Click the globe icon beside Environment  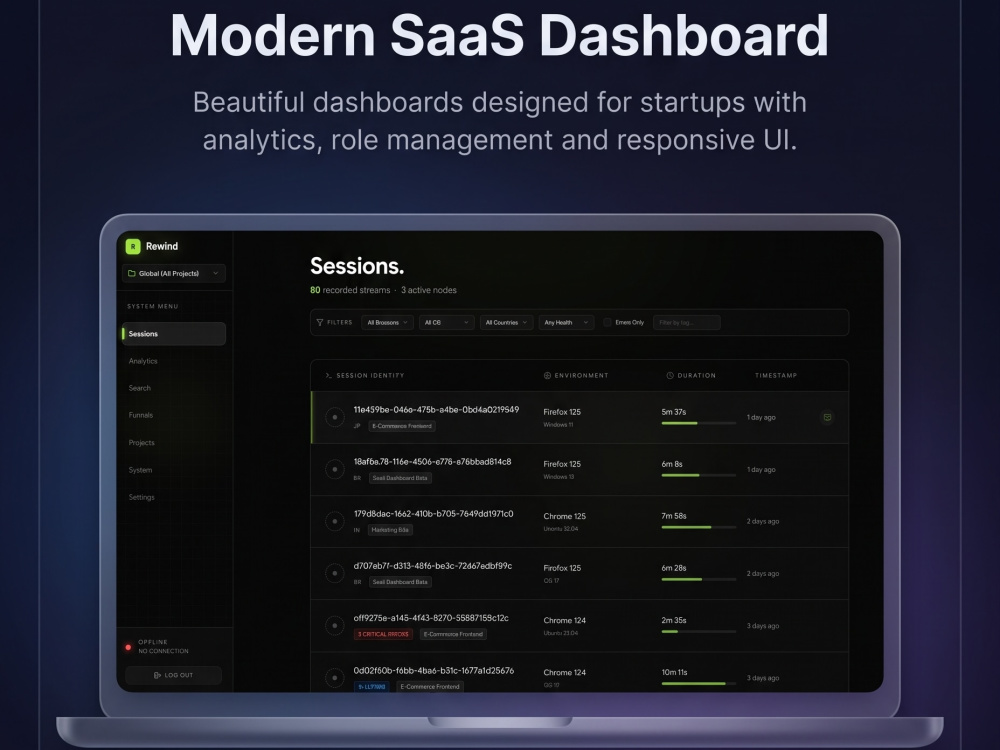(x=547, y=376)
